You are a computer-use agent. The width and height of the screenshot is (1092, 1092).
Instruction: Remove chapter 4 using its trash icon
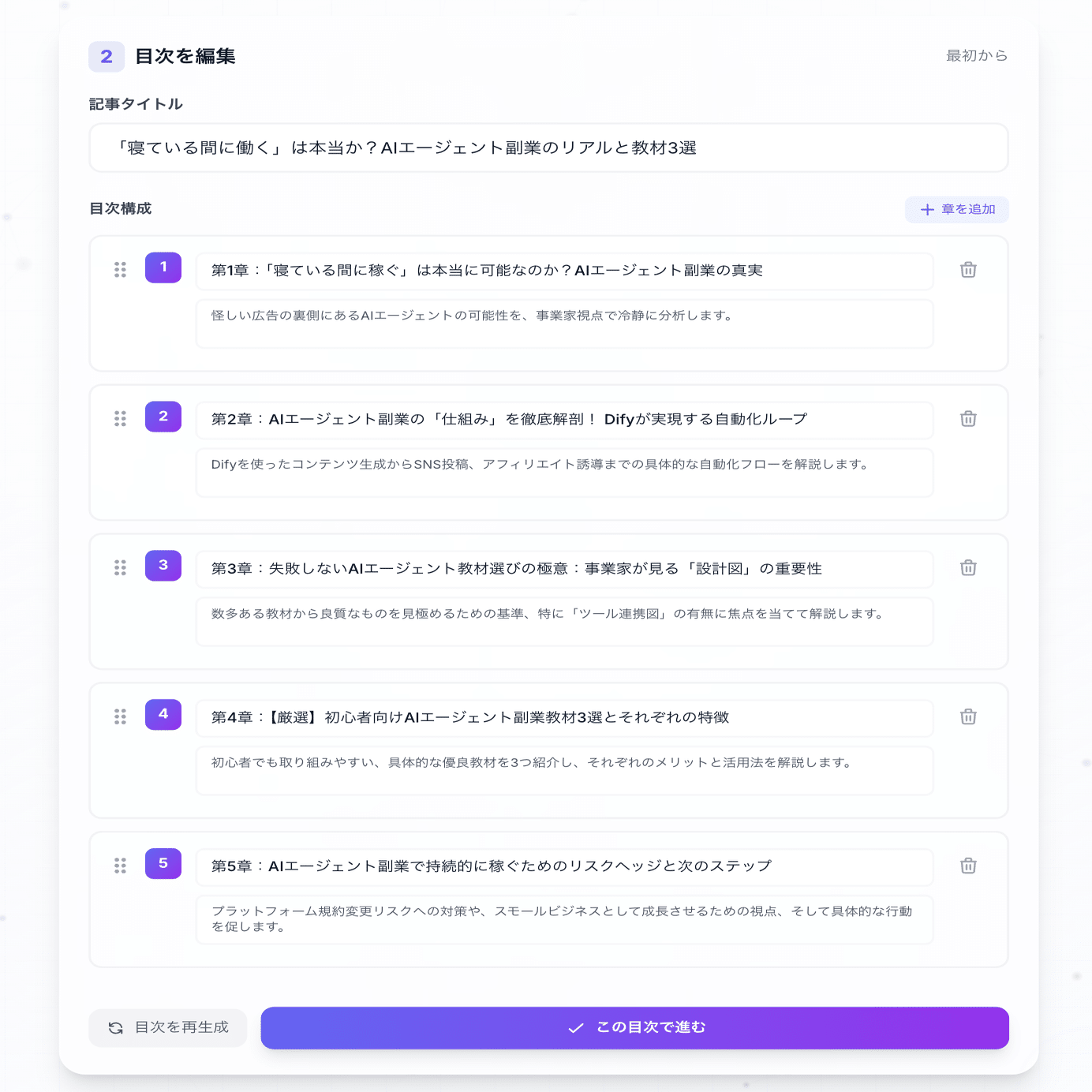968,717
